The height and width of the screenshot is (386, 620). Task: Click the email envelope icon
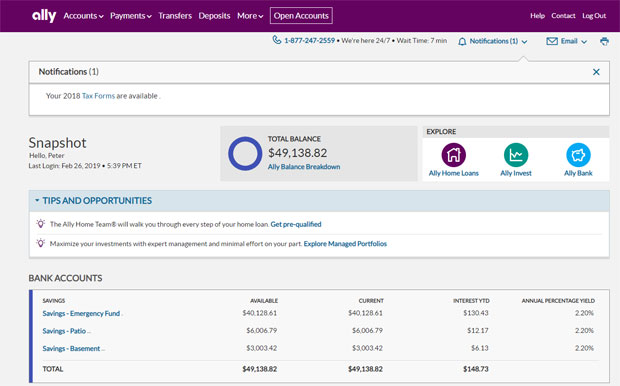pyautogui.click(x=552, y=41)
